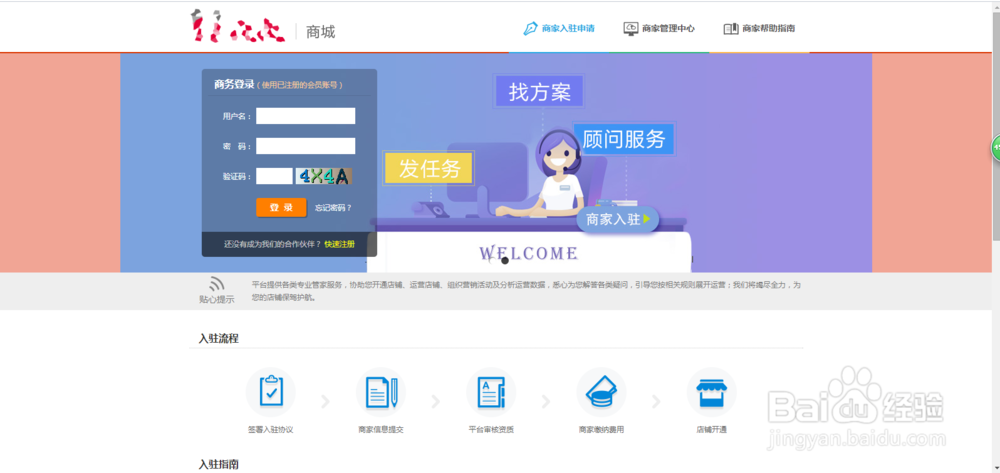Click the yellow 发任务 banner label

point(429,169)
